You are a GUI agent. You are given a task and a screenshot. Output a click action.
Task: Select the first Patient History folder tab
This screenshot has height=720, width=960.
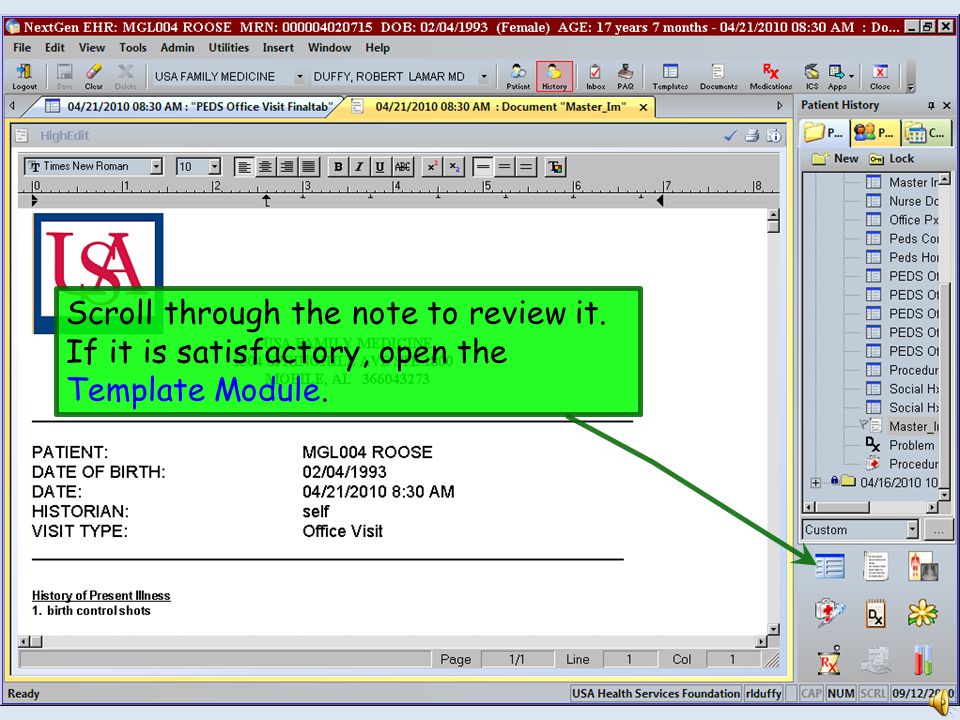click(x=824, y=132)
